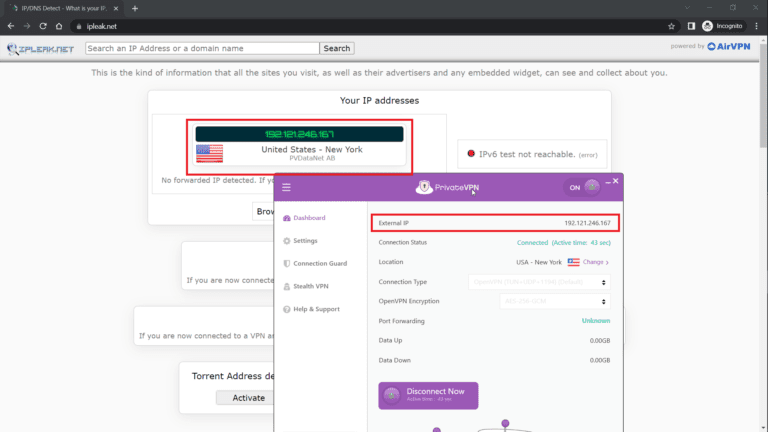Select the IP/DNS Detect browser tab
The width and height of the screenshot is (768, 432).
pyautogui.click(x=64, y=8)
